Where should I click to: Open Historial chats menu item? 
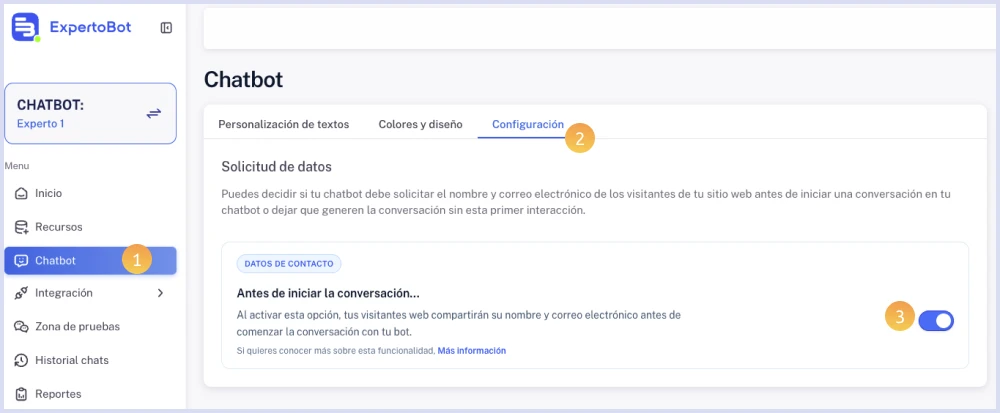pos(91,360)
